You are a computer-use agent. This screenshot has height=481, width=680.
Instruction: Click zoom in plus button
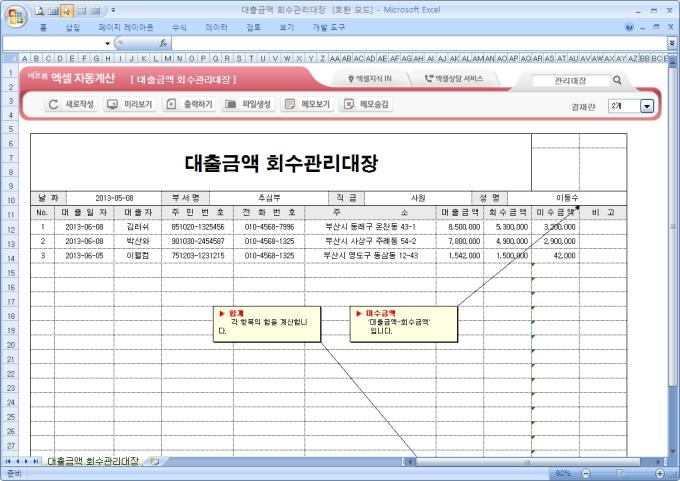pos(660,473)
